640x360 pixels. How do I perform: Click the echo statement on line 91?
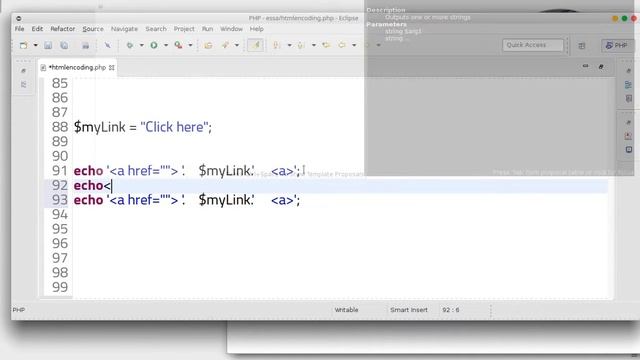pos(187,171)
